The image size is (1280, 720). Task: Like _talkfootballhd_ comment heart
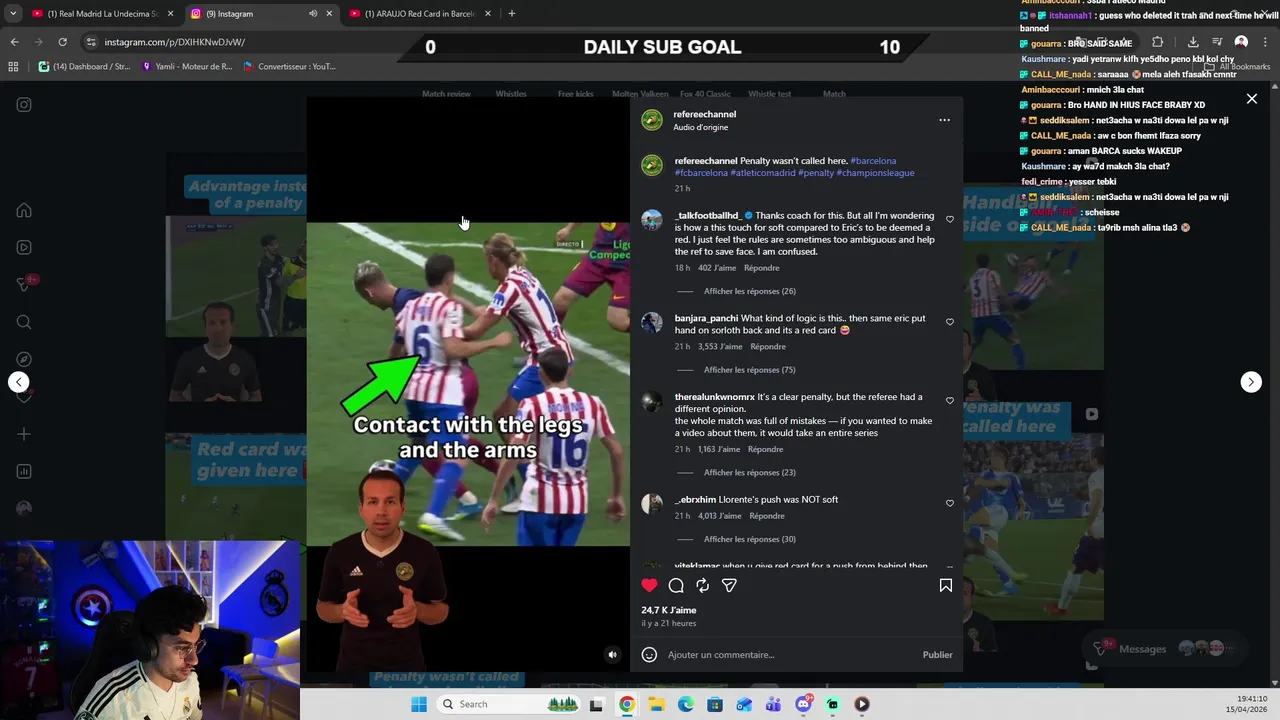point(950,220)
